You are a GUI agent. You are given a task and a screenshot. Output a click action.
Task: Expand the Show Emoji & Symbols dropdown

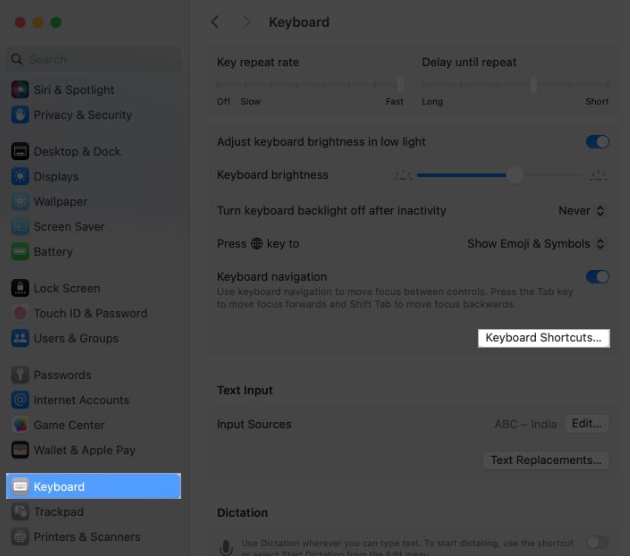537,244
